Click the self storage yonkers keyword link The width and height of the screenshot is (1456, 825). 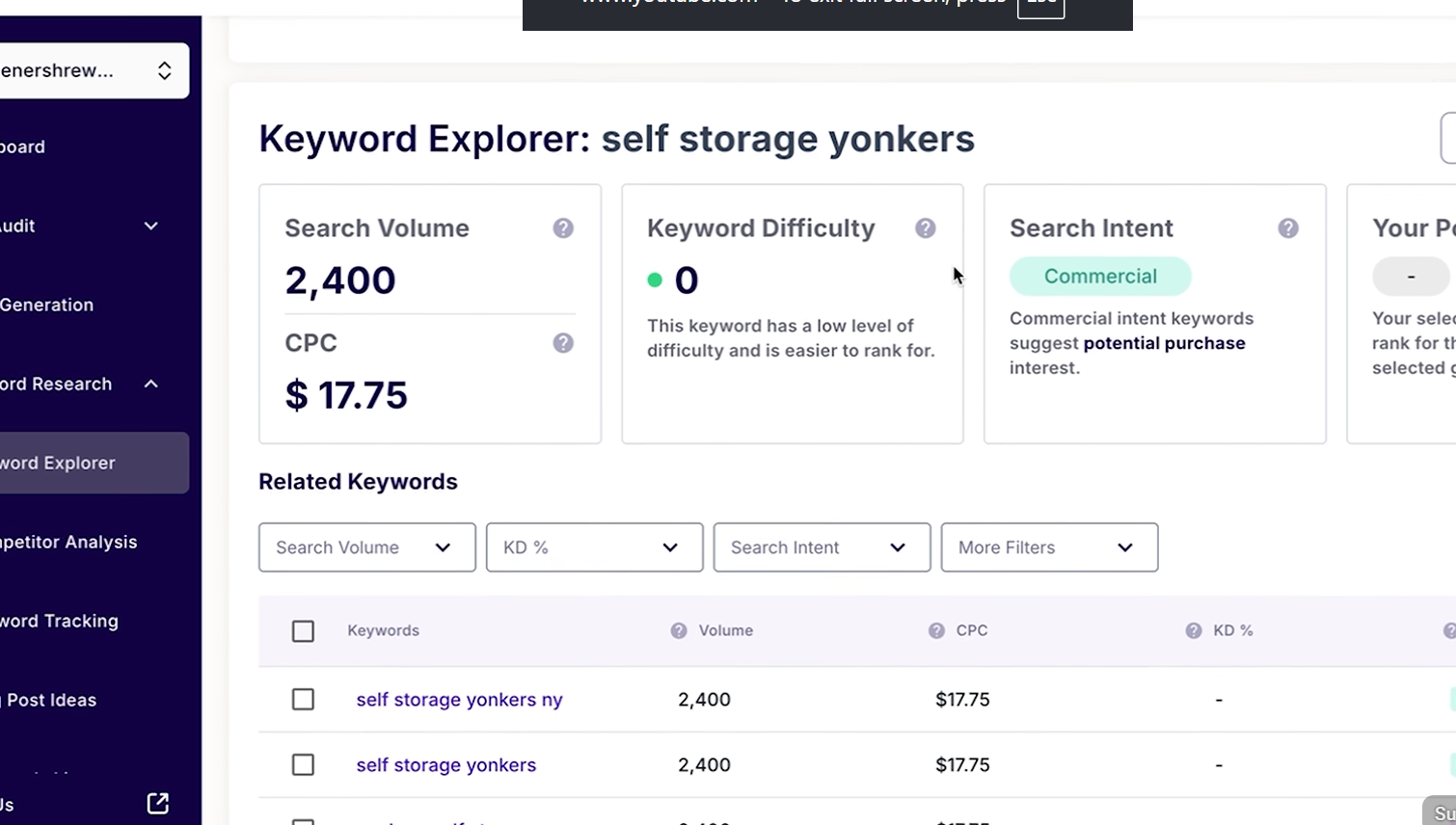pos(445,764)
